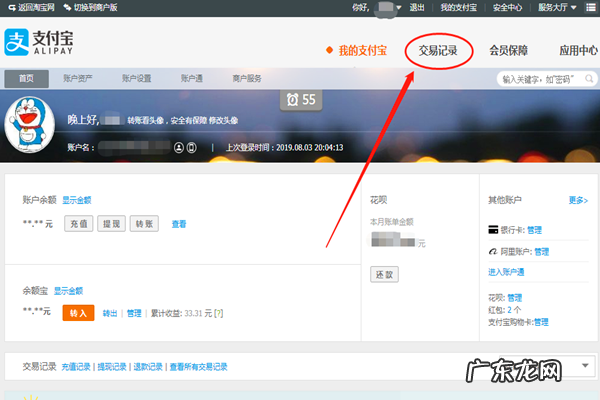The image size is (600, 400).
Task: Open the 会员保障 tab
Action: click(509, 51)
